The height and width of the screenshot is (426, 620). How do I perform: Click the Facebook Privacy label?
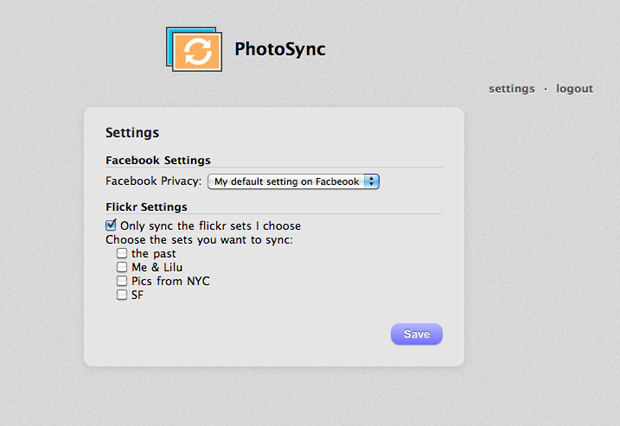153,181
